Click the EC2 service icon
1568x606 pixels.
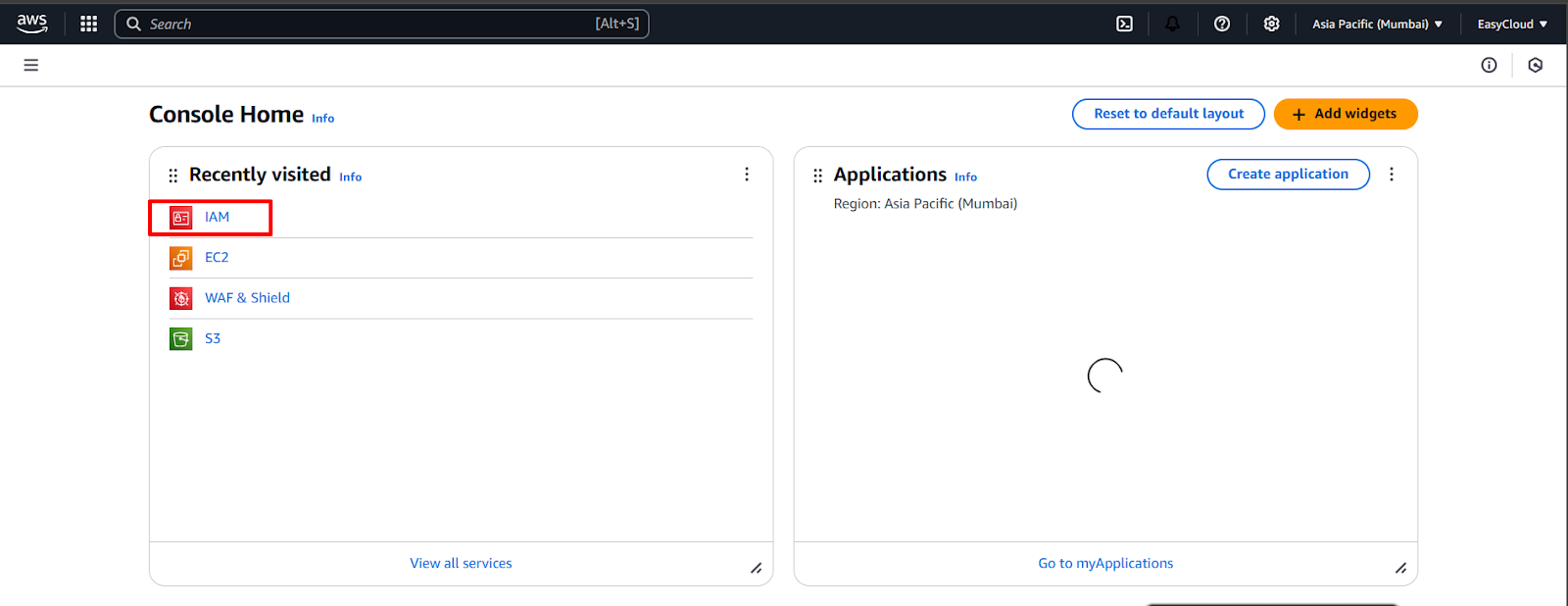181,258
